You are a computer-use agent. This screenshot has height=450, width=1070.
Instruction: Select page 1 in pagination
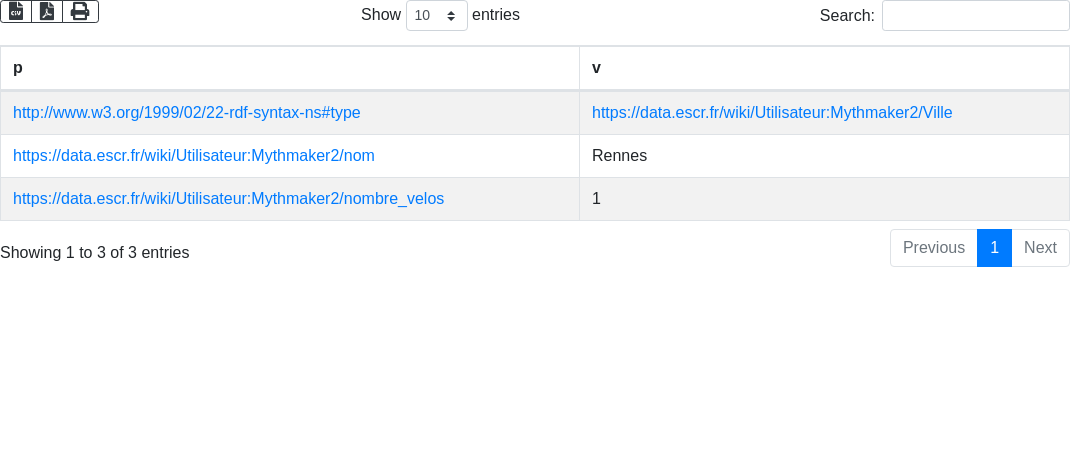994,248
